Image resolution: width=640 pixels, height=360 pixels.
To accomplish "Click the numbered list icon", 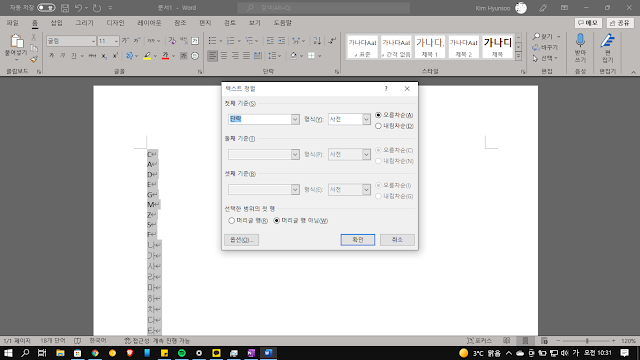I will [231, 40].
